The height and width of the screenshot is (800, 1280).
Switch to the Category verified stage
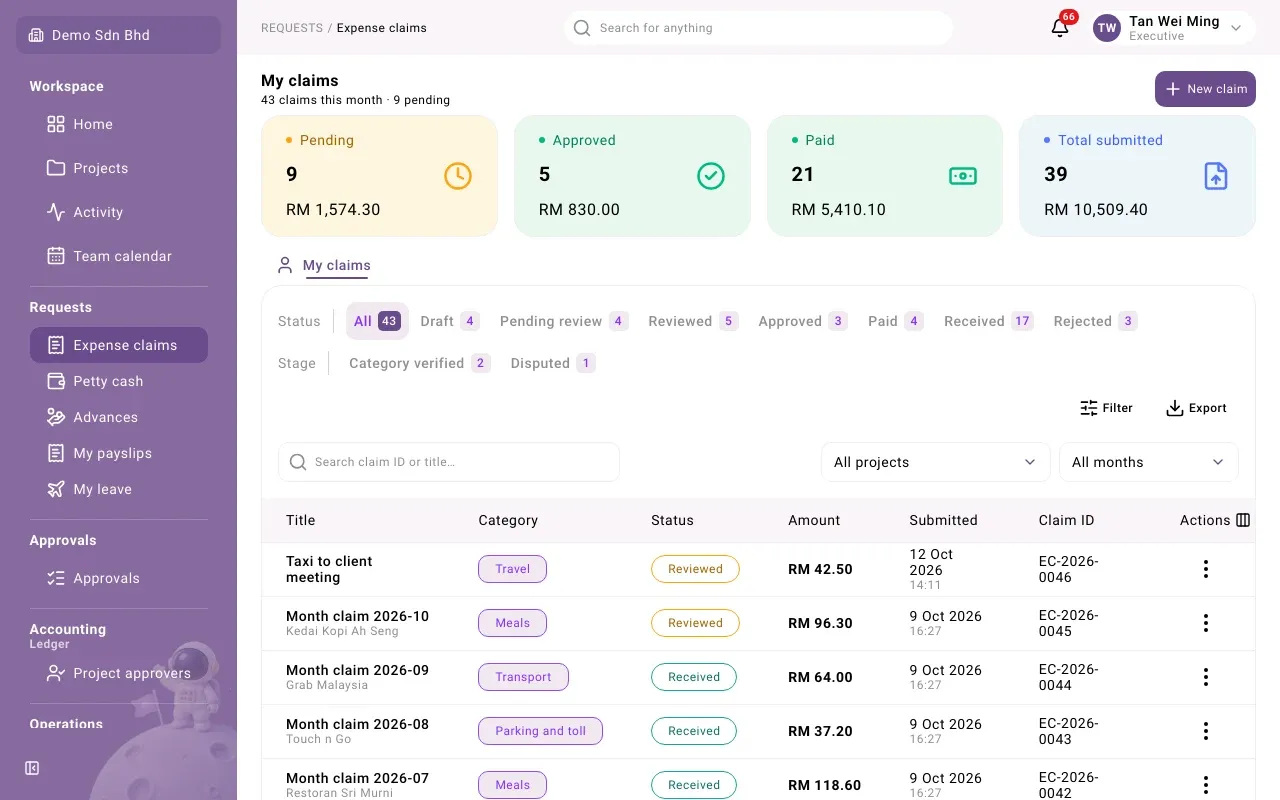click(419, 363)
